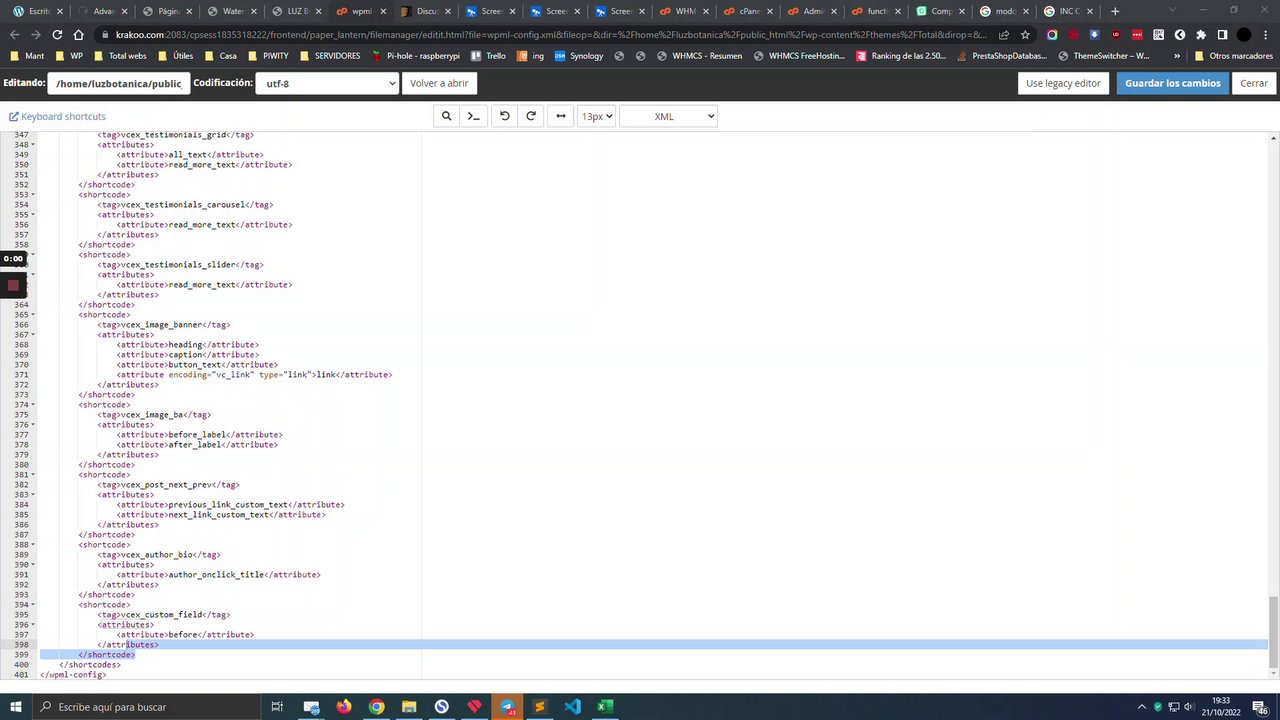Open a new browser tab with plus
The width and height of the screenshot is (1280, 720).
1115,11
